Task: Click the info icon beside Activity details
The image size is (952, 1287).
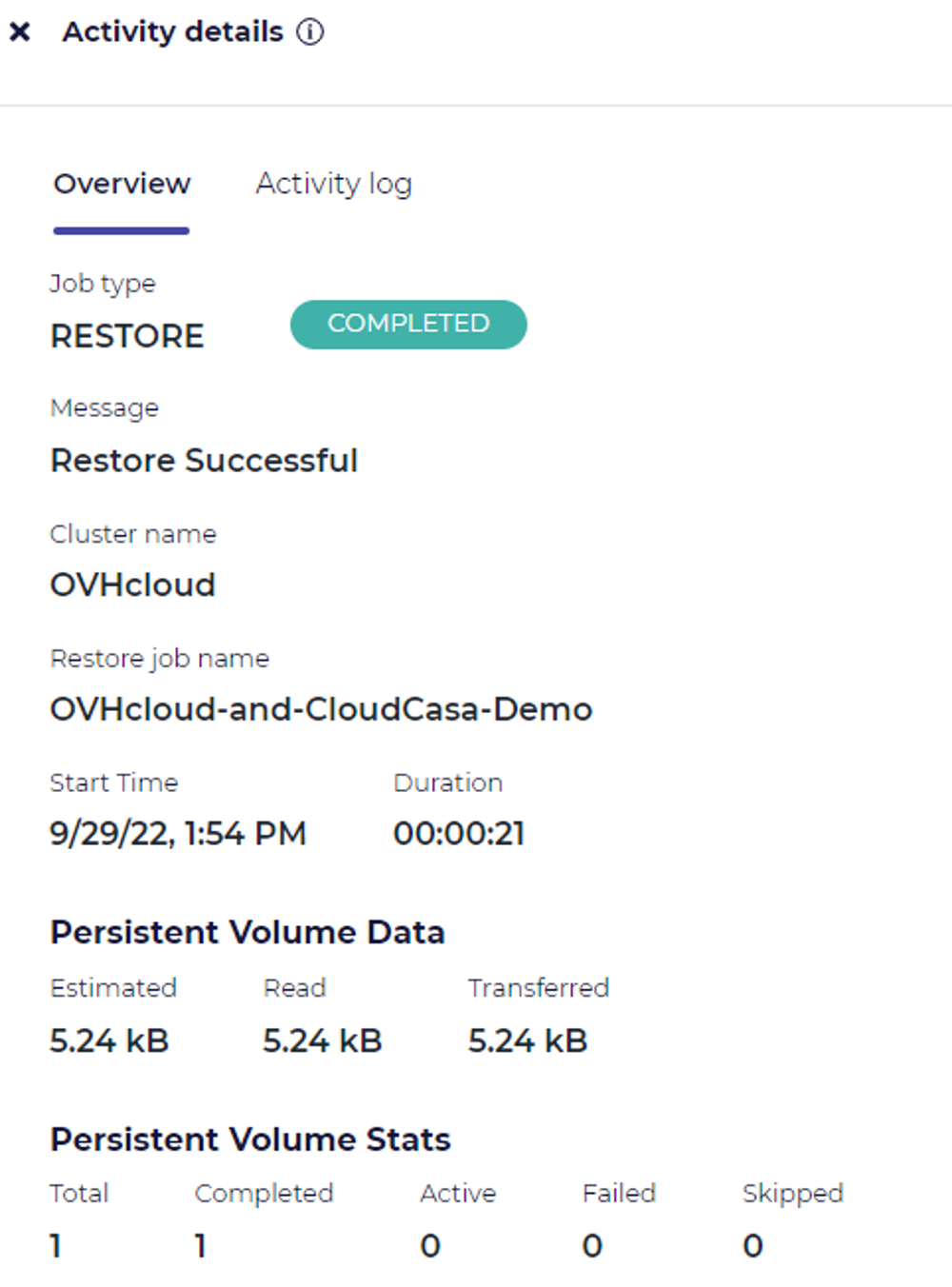Action: [310, 32]
